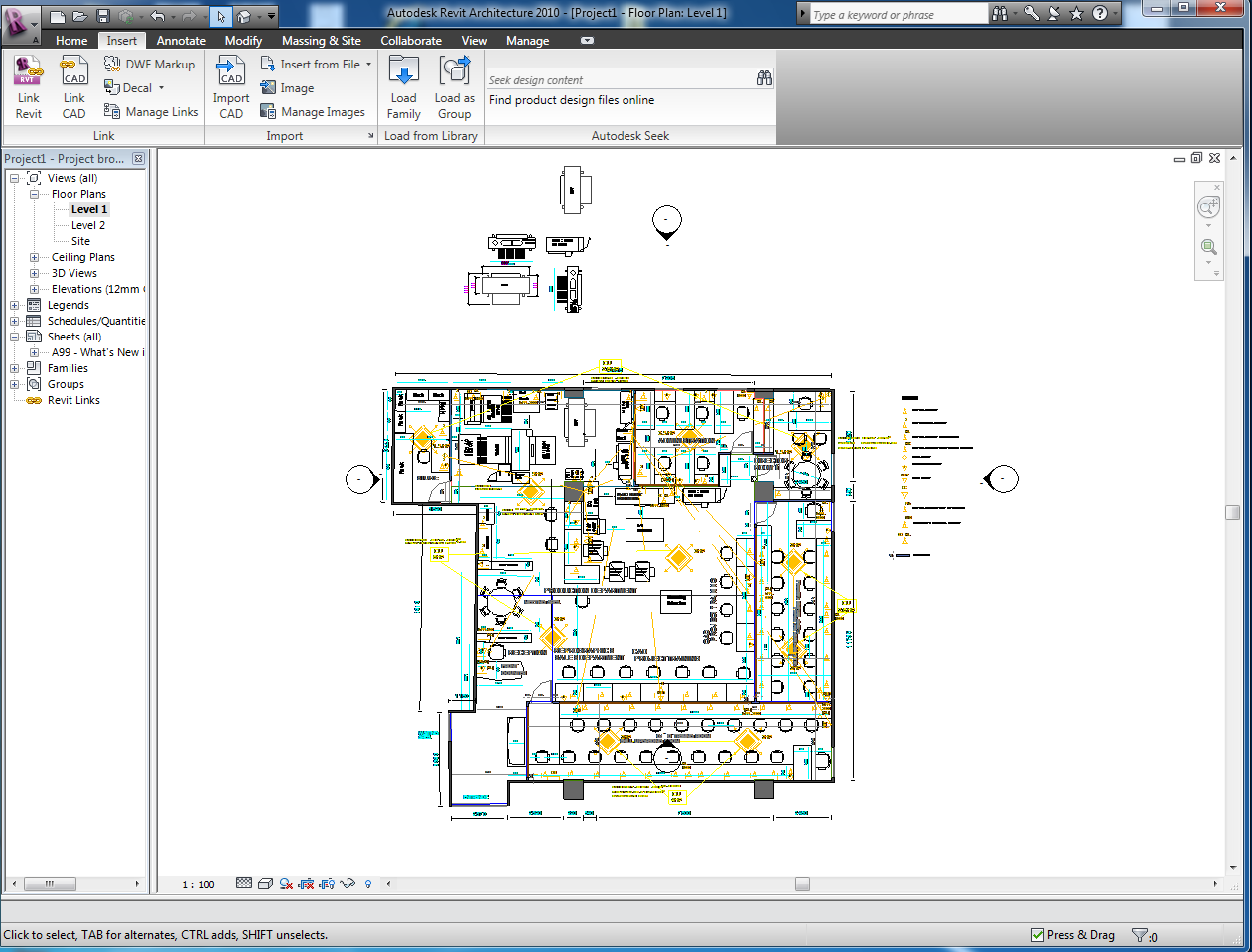Click Save disk icon in quick access toolbar
Viewport: 1252px width, 952px height.
click(x=102, y=16)
